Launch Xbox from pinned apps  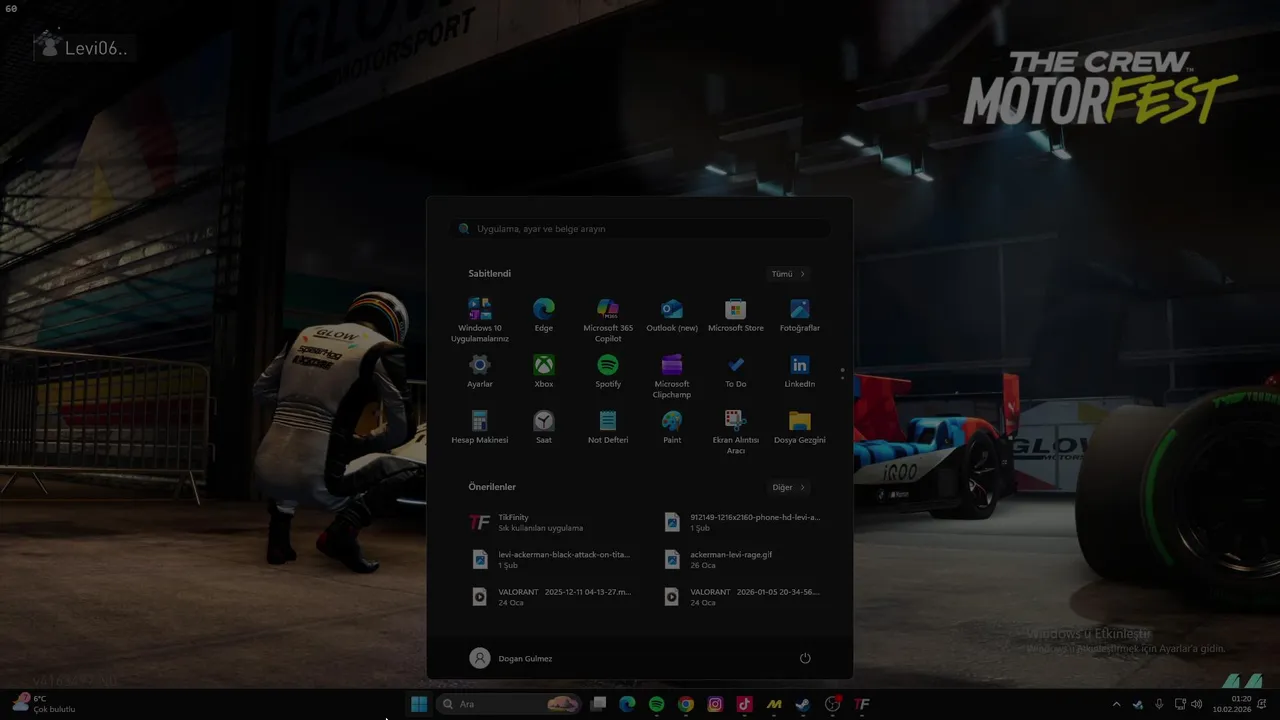[544, 371]
